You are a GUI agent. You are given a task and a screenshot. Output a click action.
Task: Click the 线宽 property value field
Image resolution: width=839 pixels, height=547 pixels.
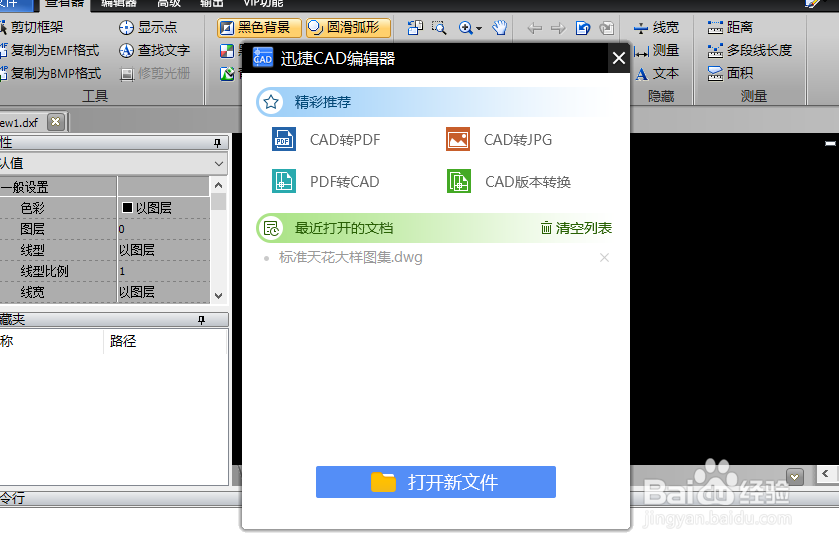point(163,292)
